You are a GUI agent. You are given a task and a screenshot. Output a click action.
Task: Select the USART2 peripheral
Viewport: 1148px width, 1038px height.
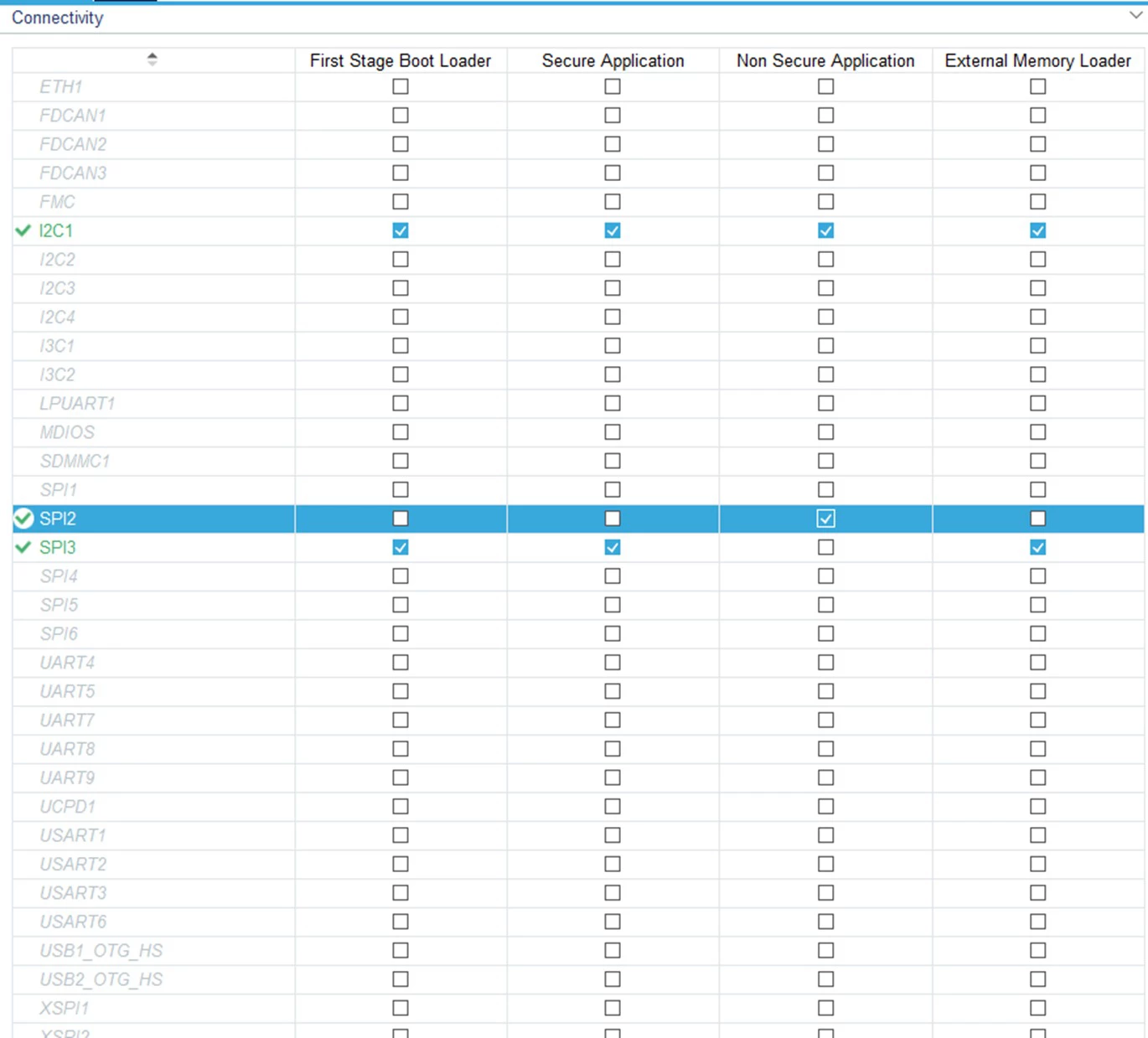[x=73, y=864]
